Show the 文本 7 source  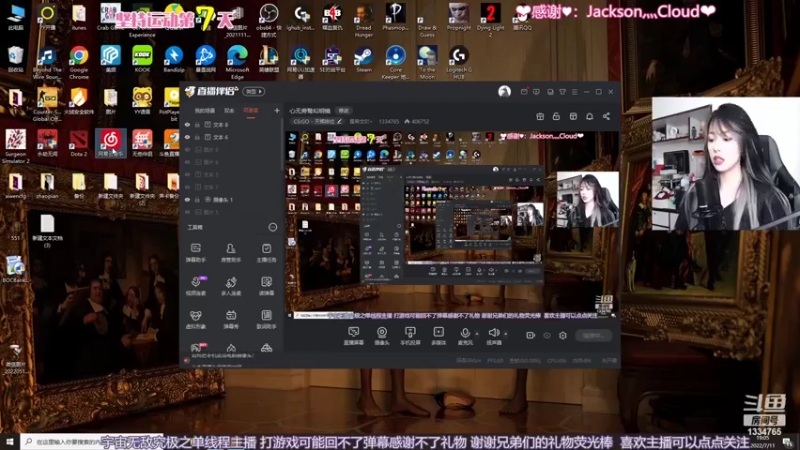coord(187,187)
